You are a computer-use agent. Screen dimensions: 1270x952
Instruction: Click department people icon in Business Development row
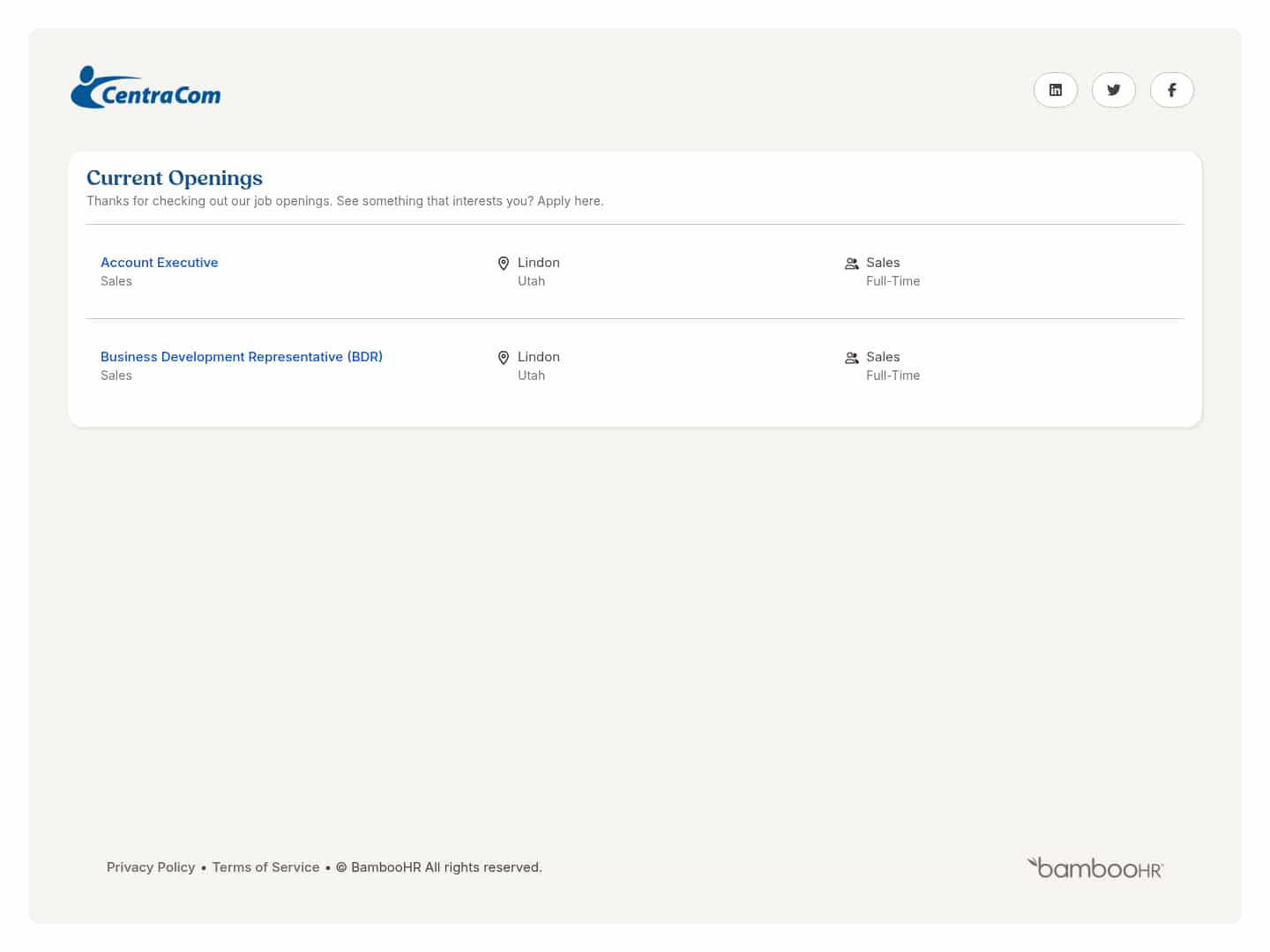852,358
